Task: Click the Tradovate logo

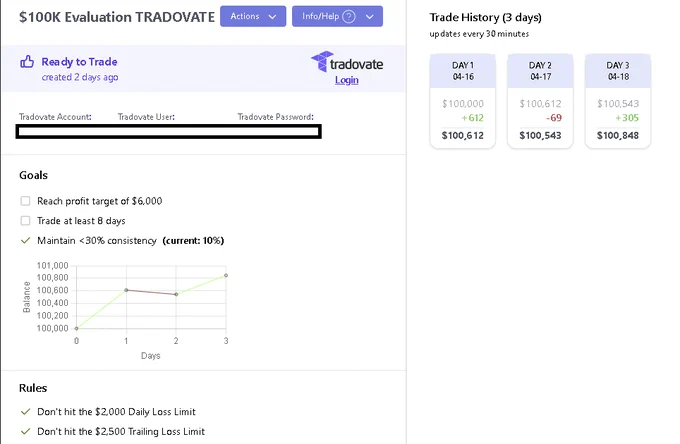Action: (347, 62)
